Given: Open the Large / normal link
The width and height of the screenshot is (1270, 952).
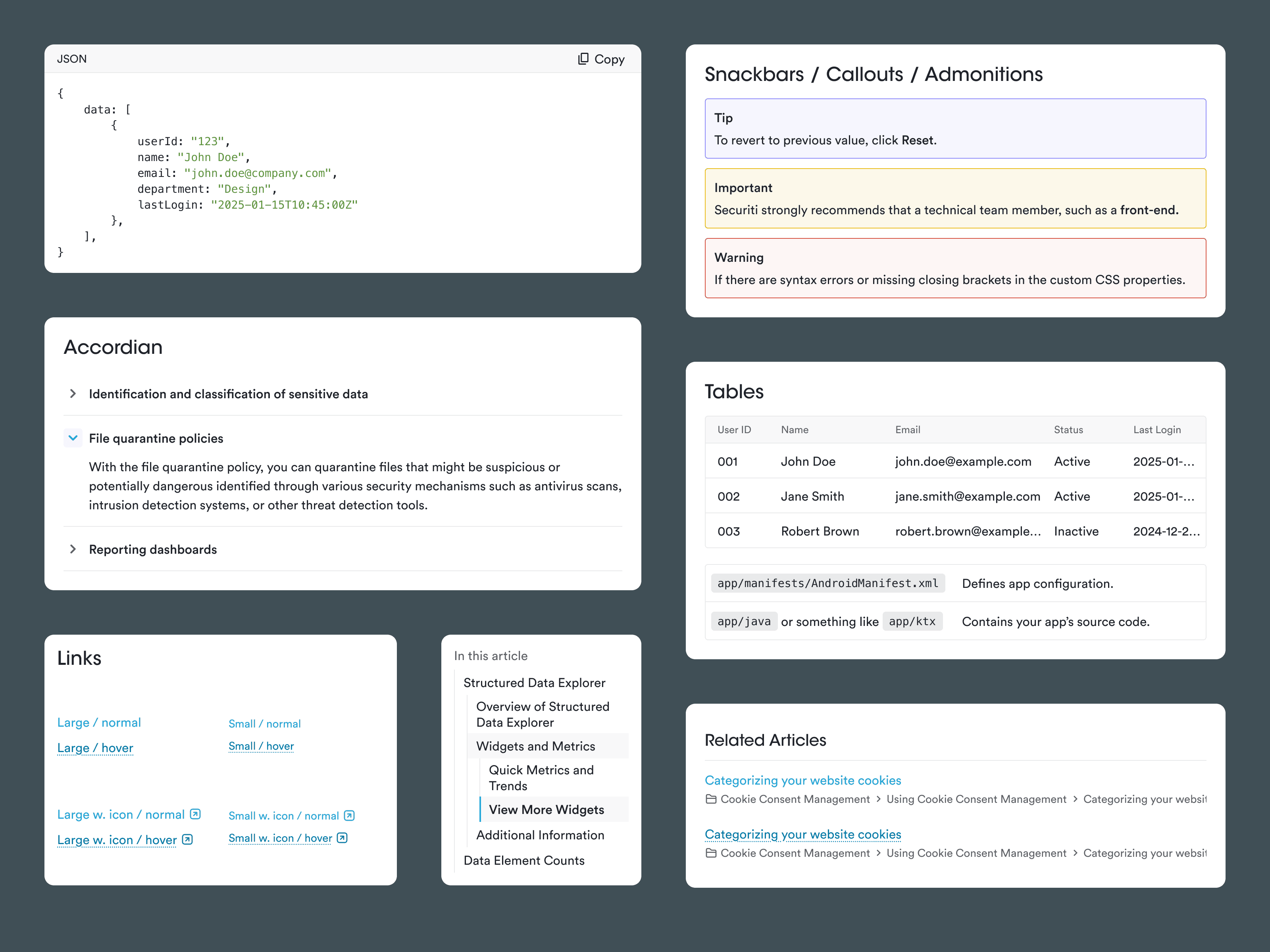Looking at the screenshot, I should (x=99, y=722).
